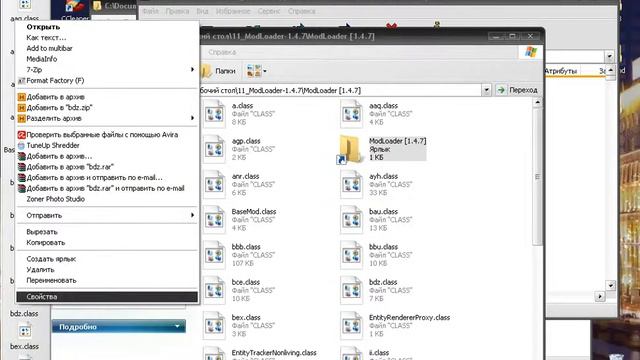Open the Views toolbar icon dropdown
Viewport: 640px width, 360px height.
pyautogui.click(x=256, y=71)
